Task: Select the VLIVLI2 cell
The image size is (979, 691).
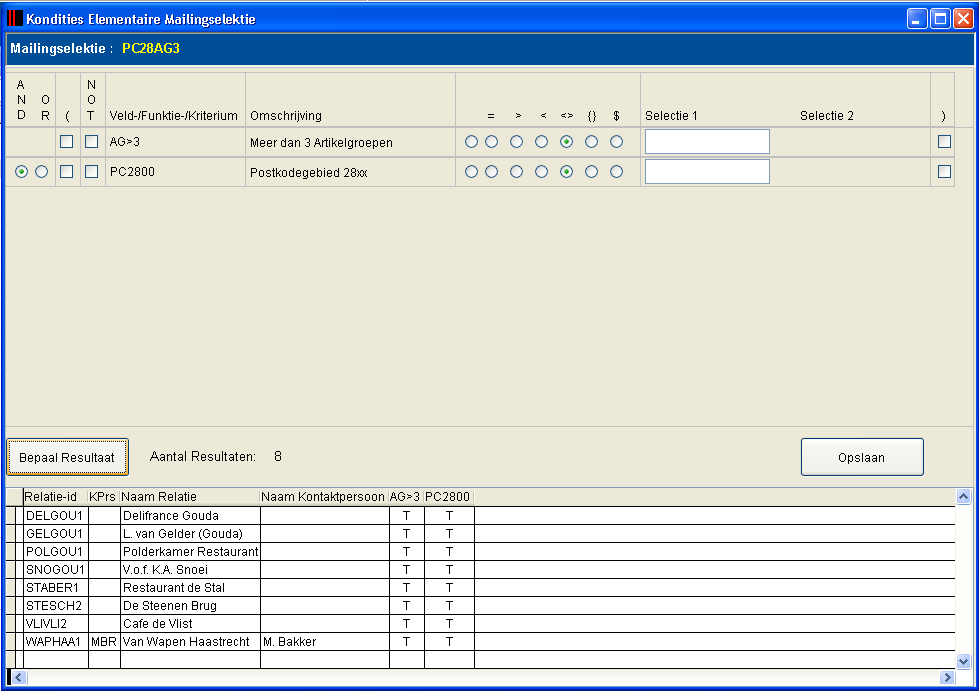Action: [x=56, y=624]
